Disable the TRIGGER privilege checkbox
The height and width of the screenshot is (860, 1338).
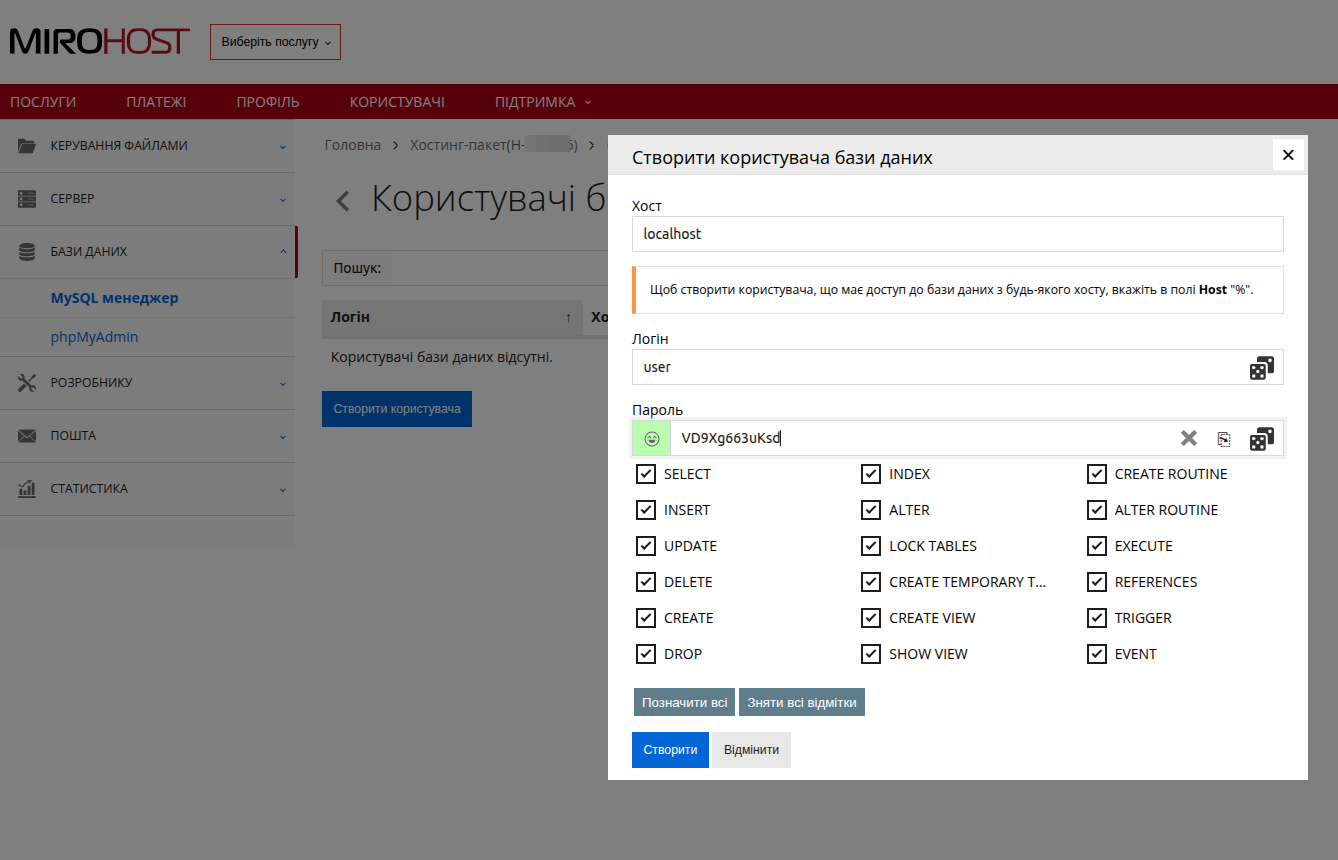point(1096,617)
